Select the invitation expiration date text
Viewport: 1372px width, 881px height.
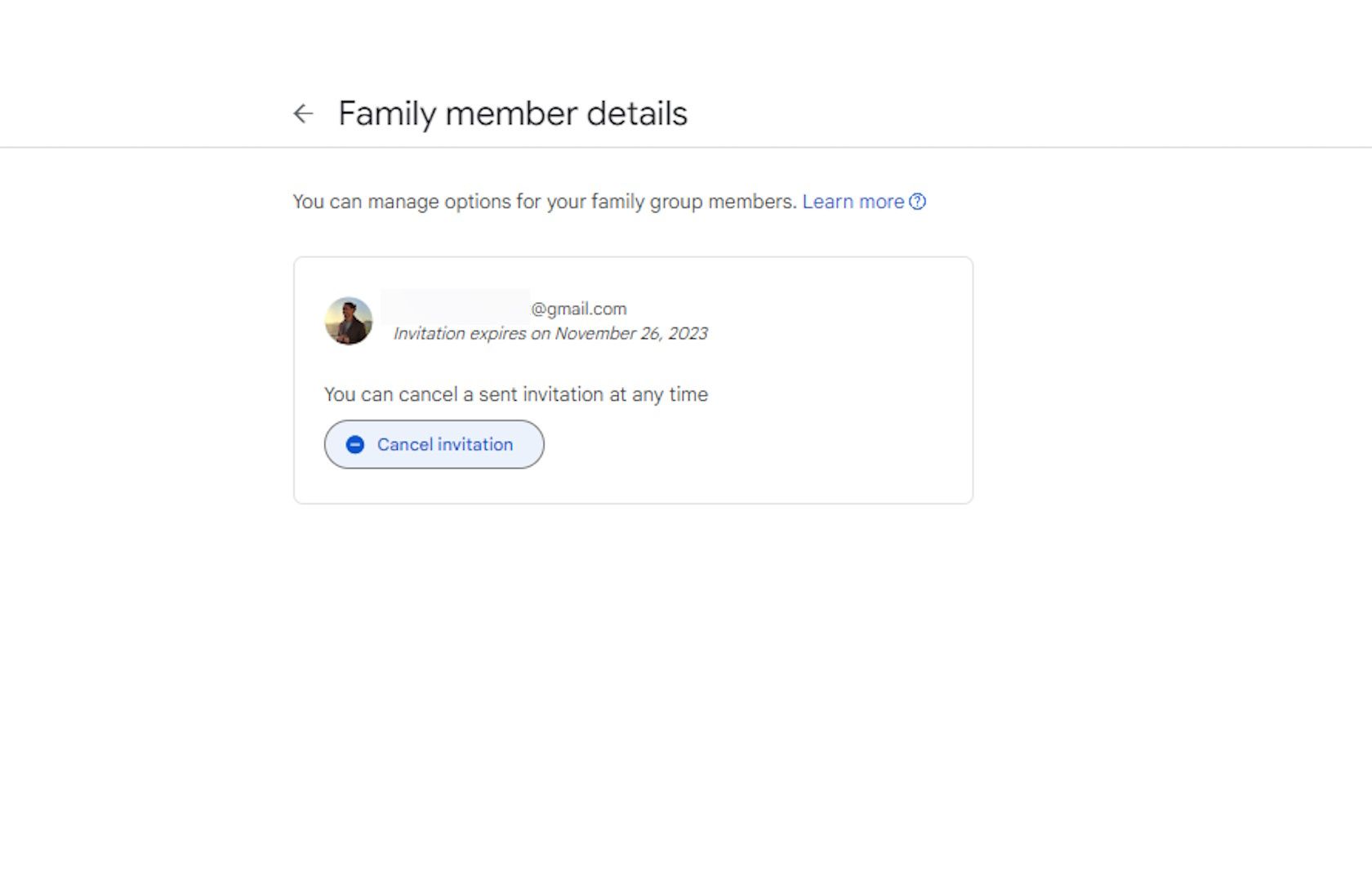coord(550,333)
